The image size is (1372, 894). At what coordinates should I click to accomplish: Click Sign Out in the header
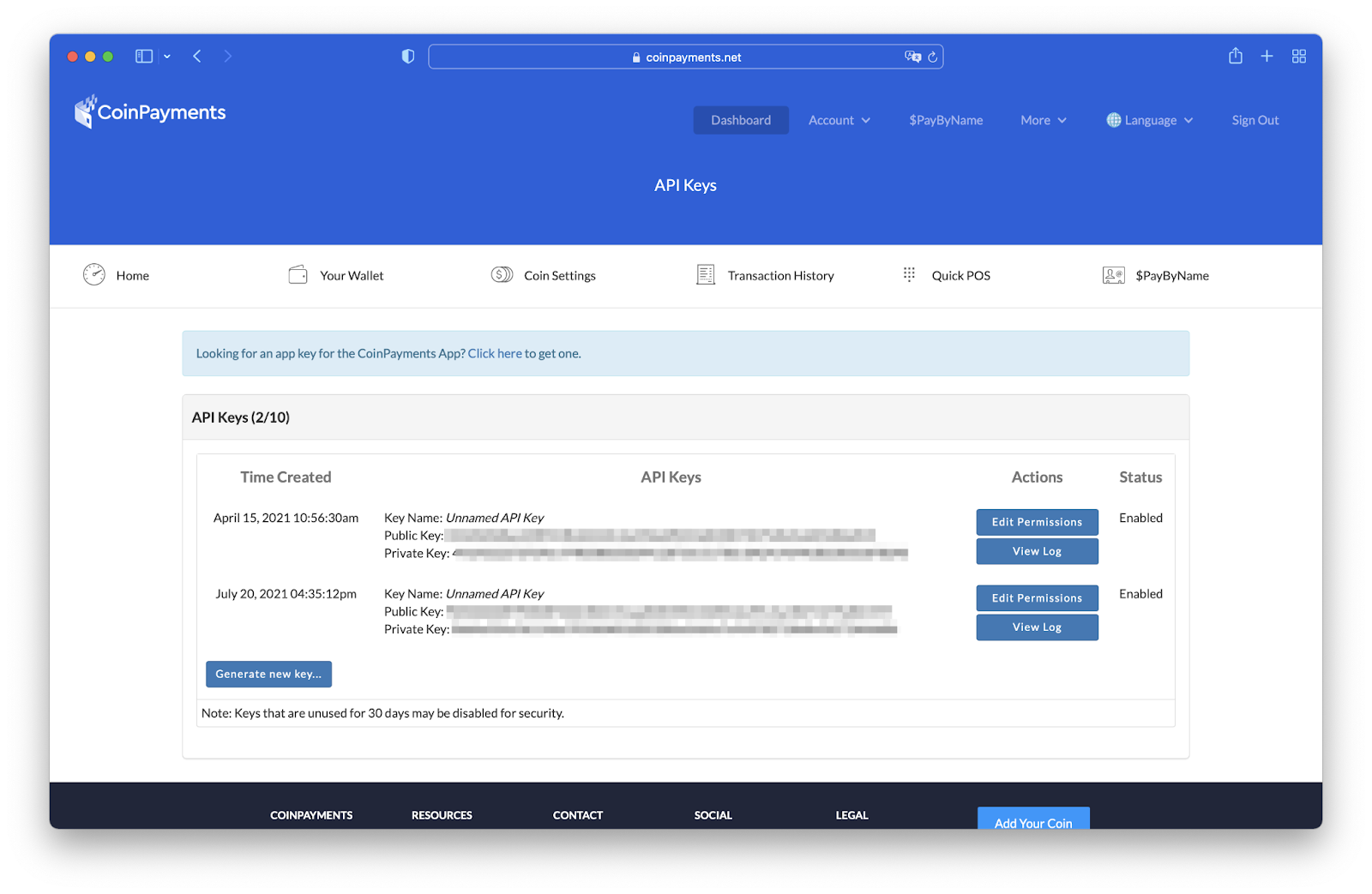pos(1255,120)
